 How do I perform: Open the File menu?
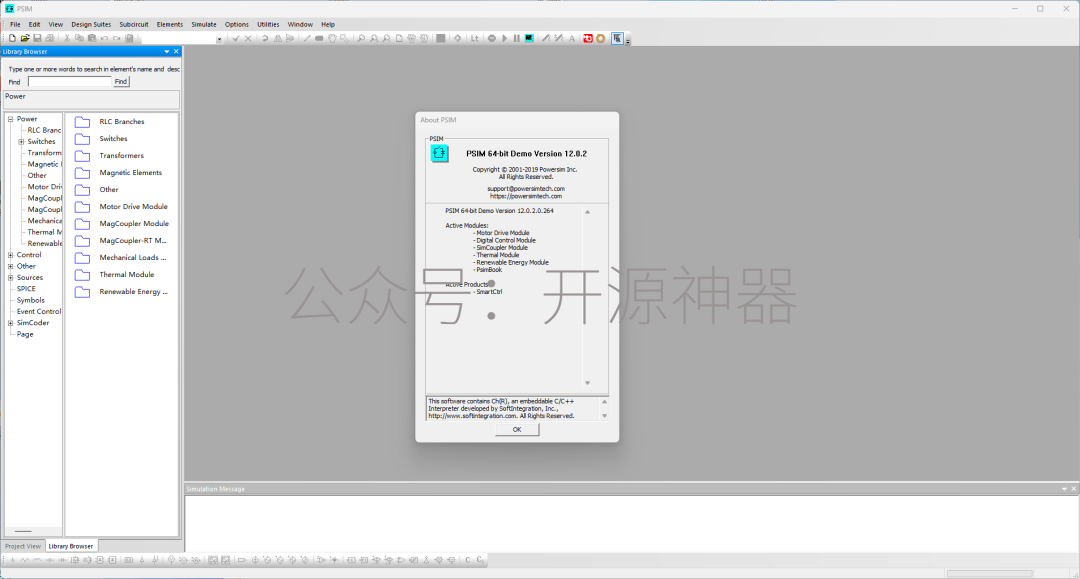point(15,24)
